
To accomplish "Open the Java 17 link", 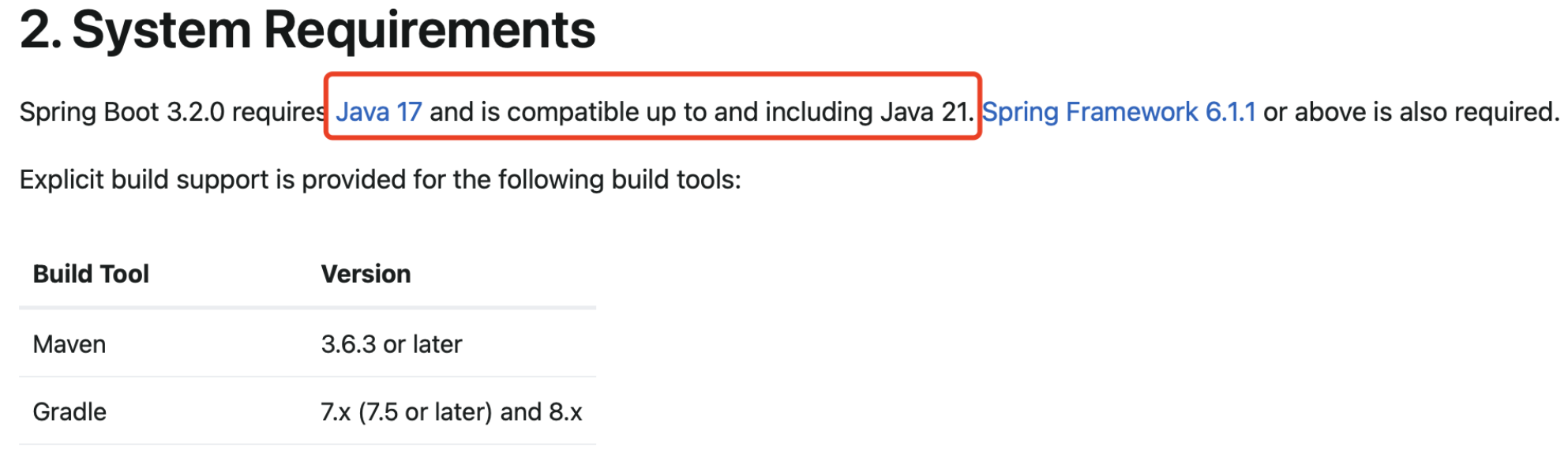I will [379, 112].
